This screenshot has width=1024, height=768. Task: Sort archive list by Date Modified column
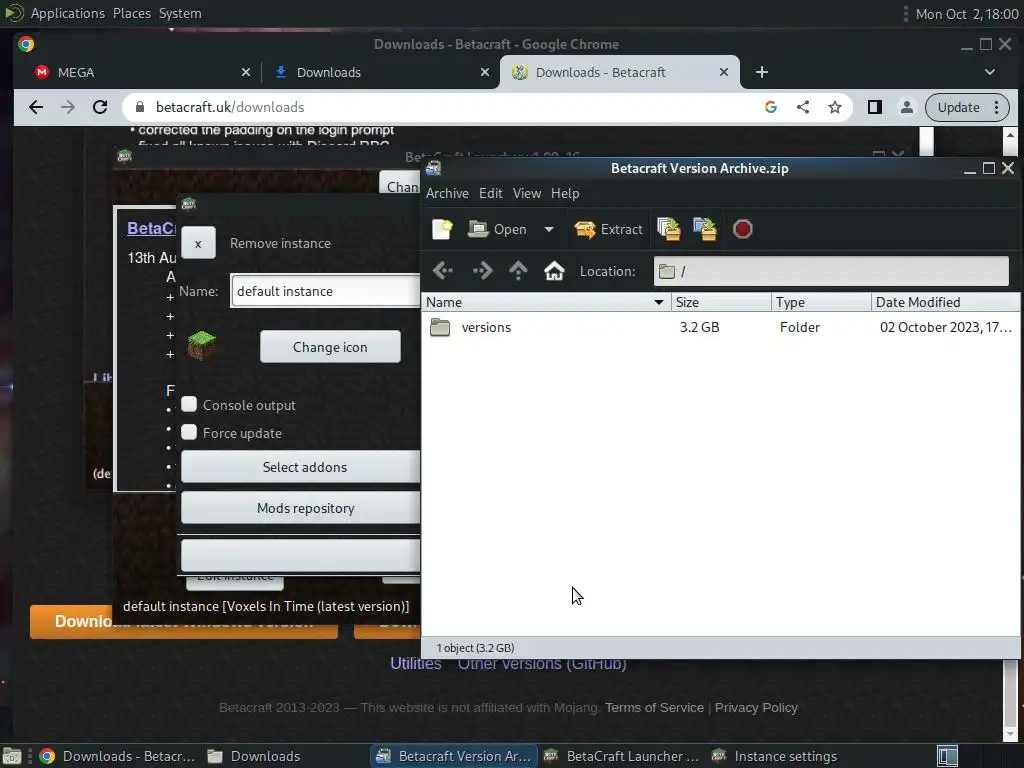pos(945,302)
